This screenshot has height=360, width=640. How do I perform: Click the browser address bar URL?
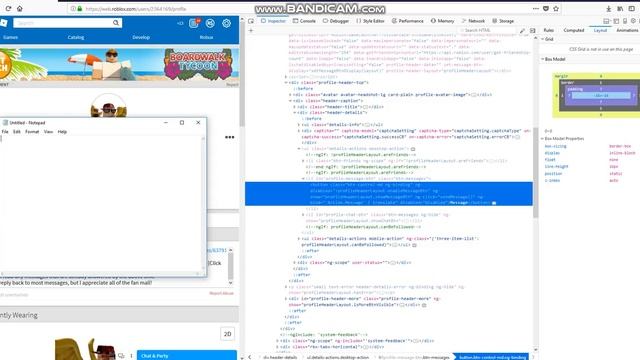coord(136,9)
